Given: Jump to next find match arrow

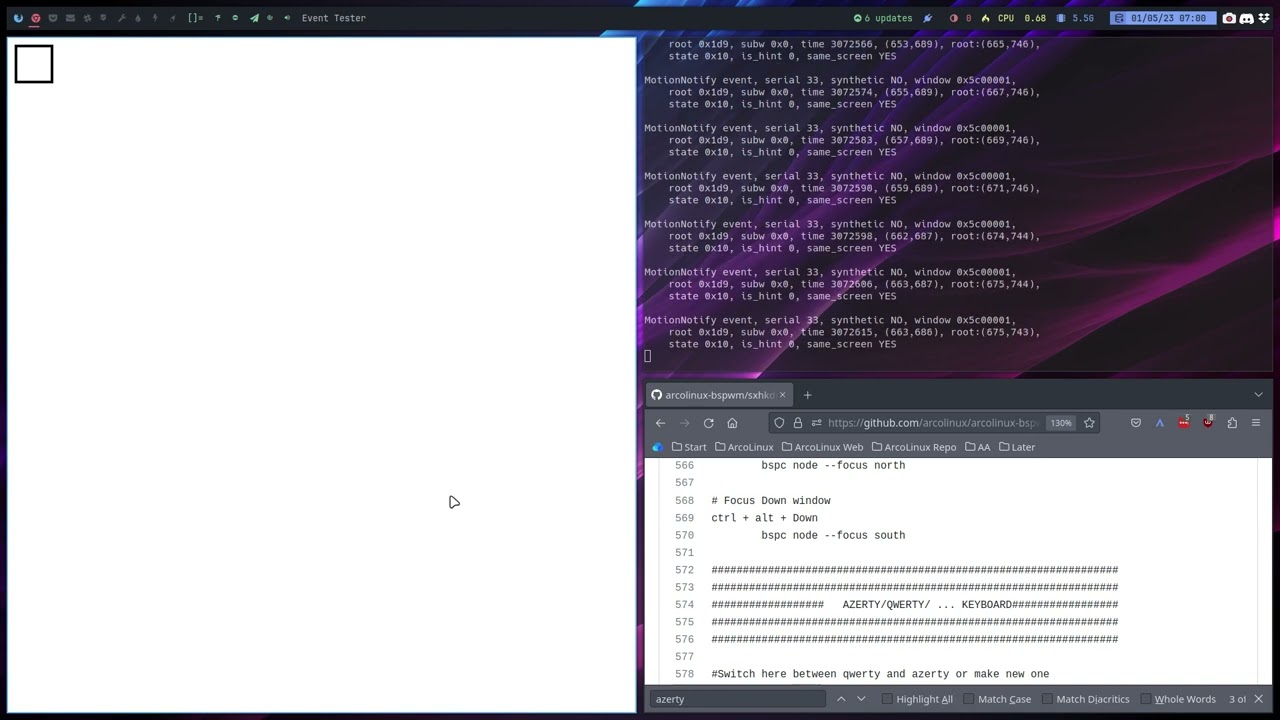Looking at the screenshot, I should pyautogui.click(x=861, y=699).
